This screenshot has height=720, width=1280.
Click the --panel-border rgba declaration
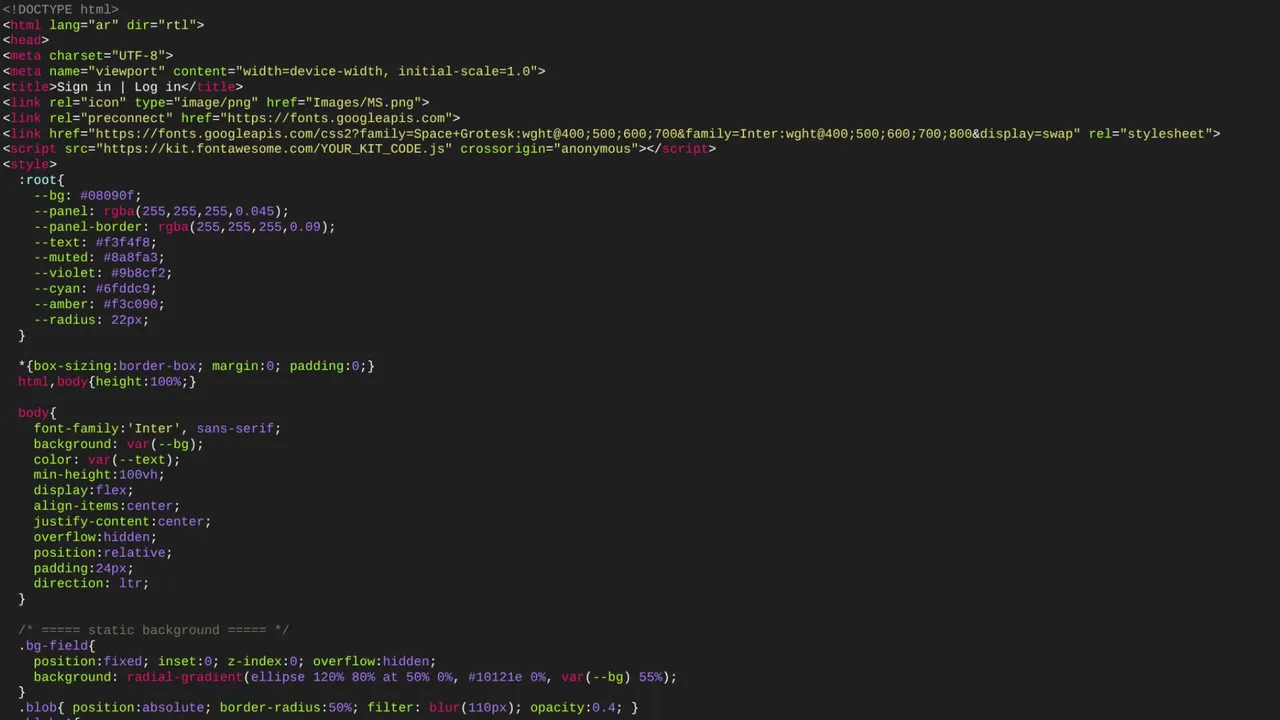[x=184, y=227]
